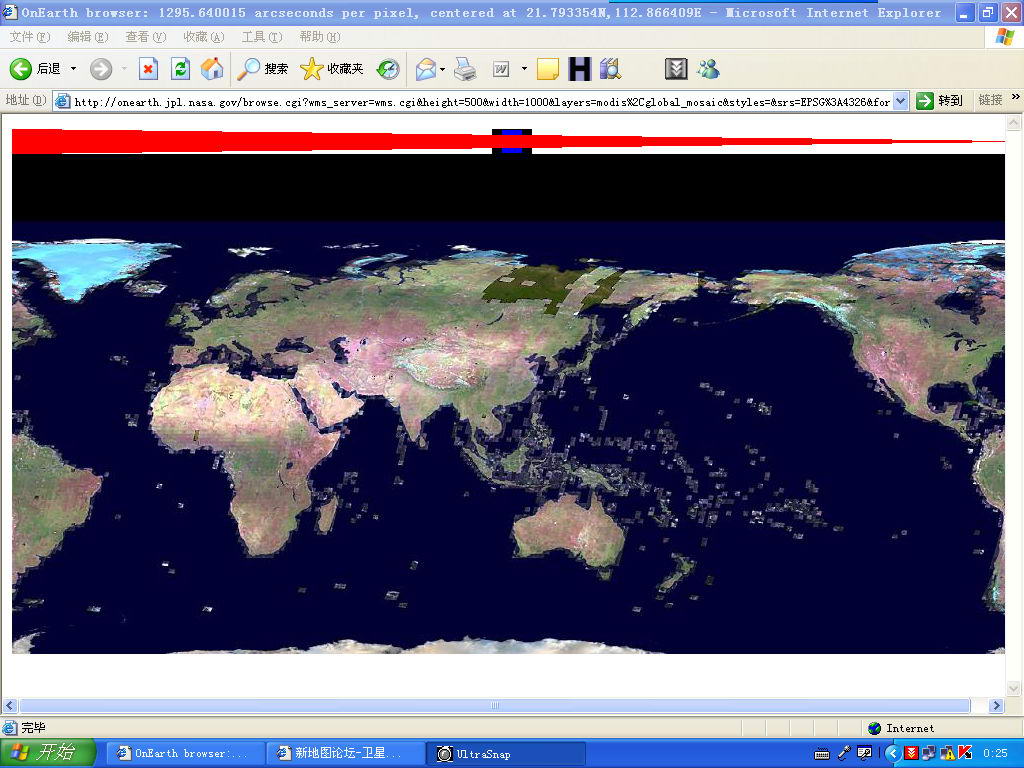This screenshot has width=1024, height=768.
Task: Open the History clock icon
Action: [388, 69]
